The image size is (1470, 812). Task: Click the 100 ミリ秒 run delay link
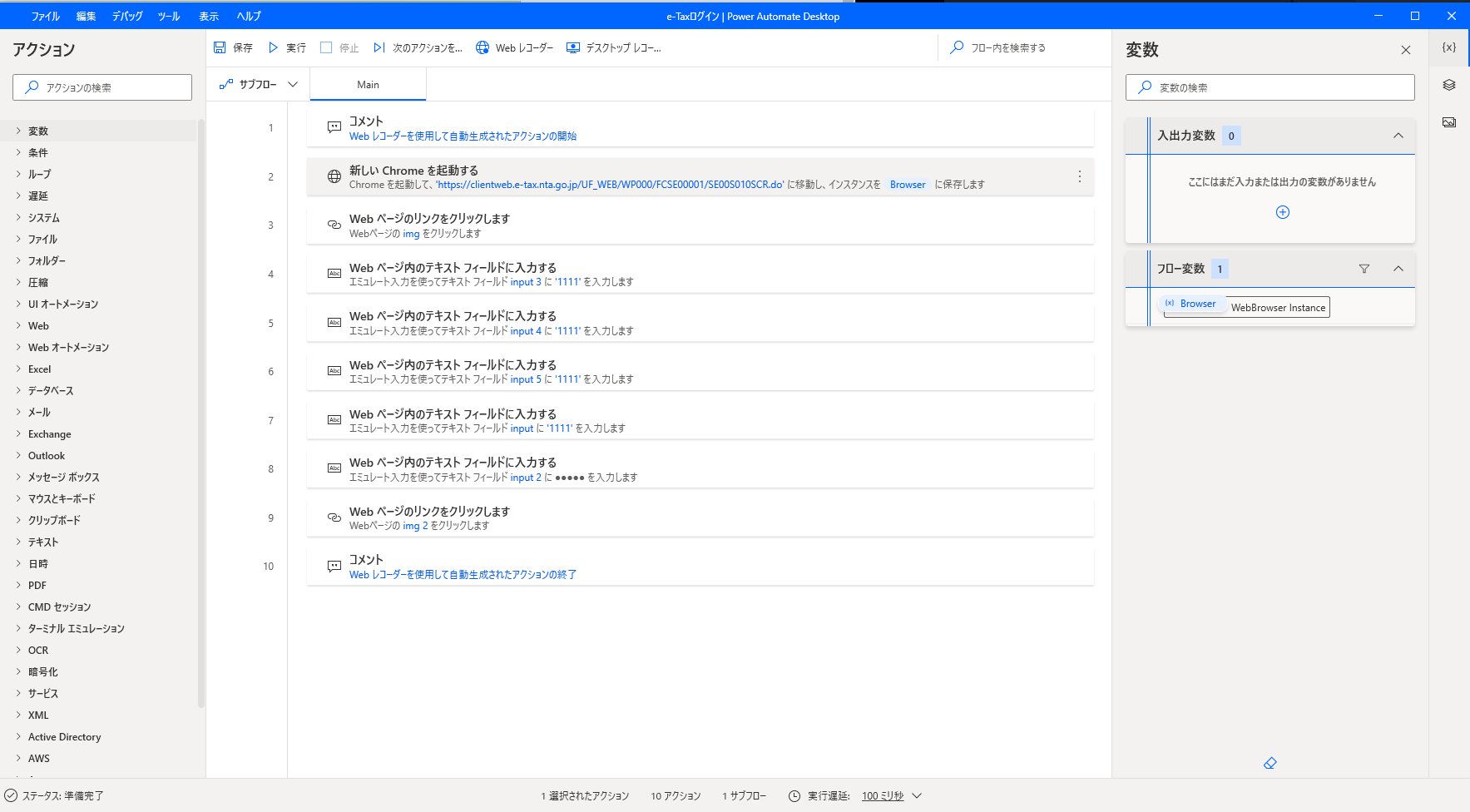883,796
